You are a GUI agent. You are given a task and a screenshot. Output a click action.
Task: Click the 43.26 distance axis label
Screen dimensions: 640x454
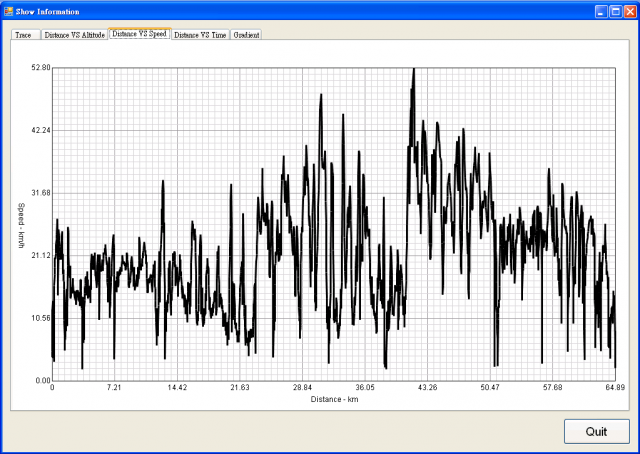(x=427, y=387)
